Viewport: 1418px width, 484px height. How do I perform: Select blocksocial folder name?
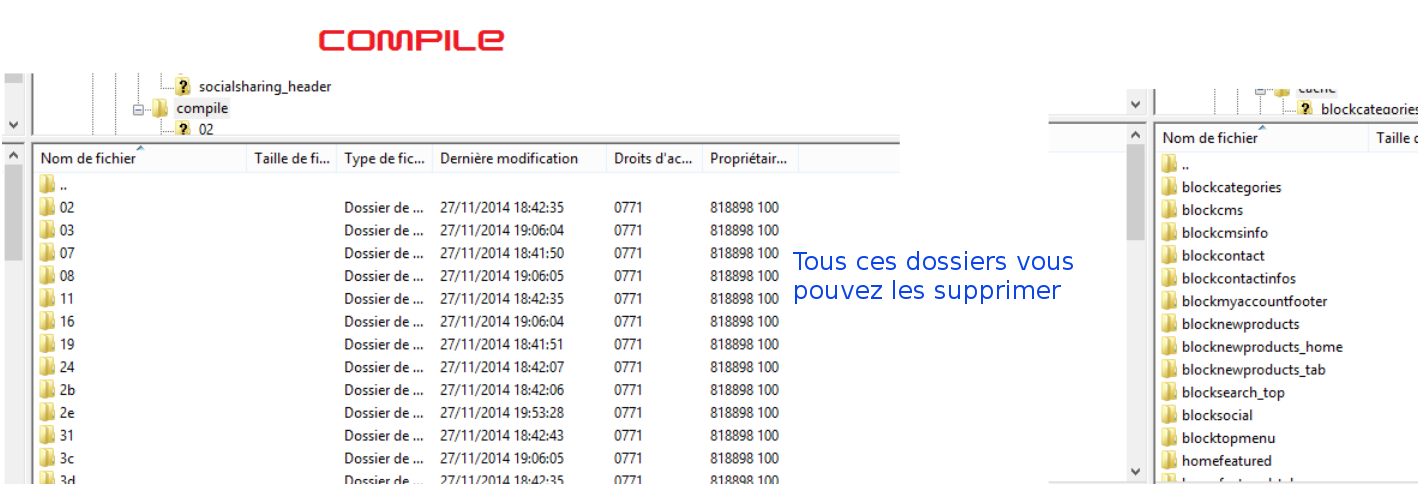(1217, 415)
